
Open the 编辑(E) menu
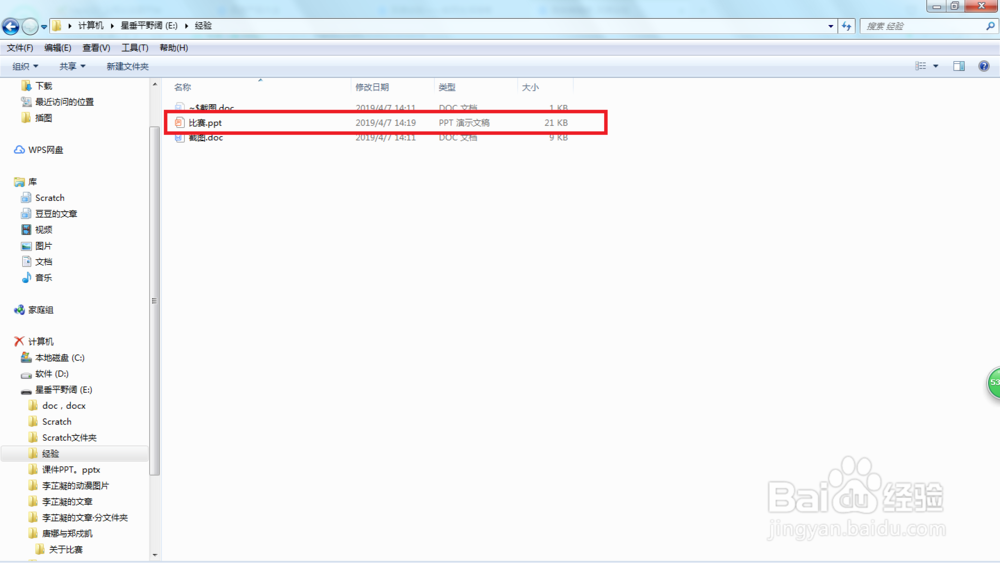pos(57,48)
